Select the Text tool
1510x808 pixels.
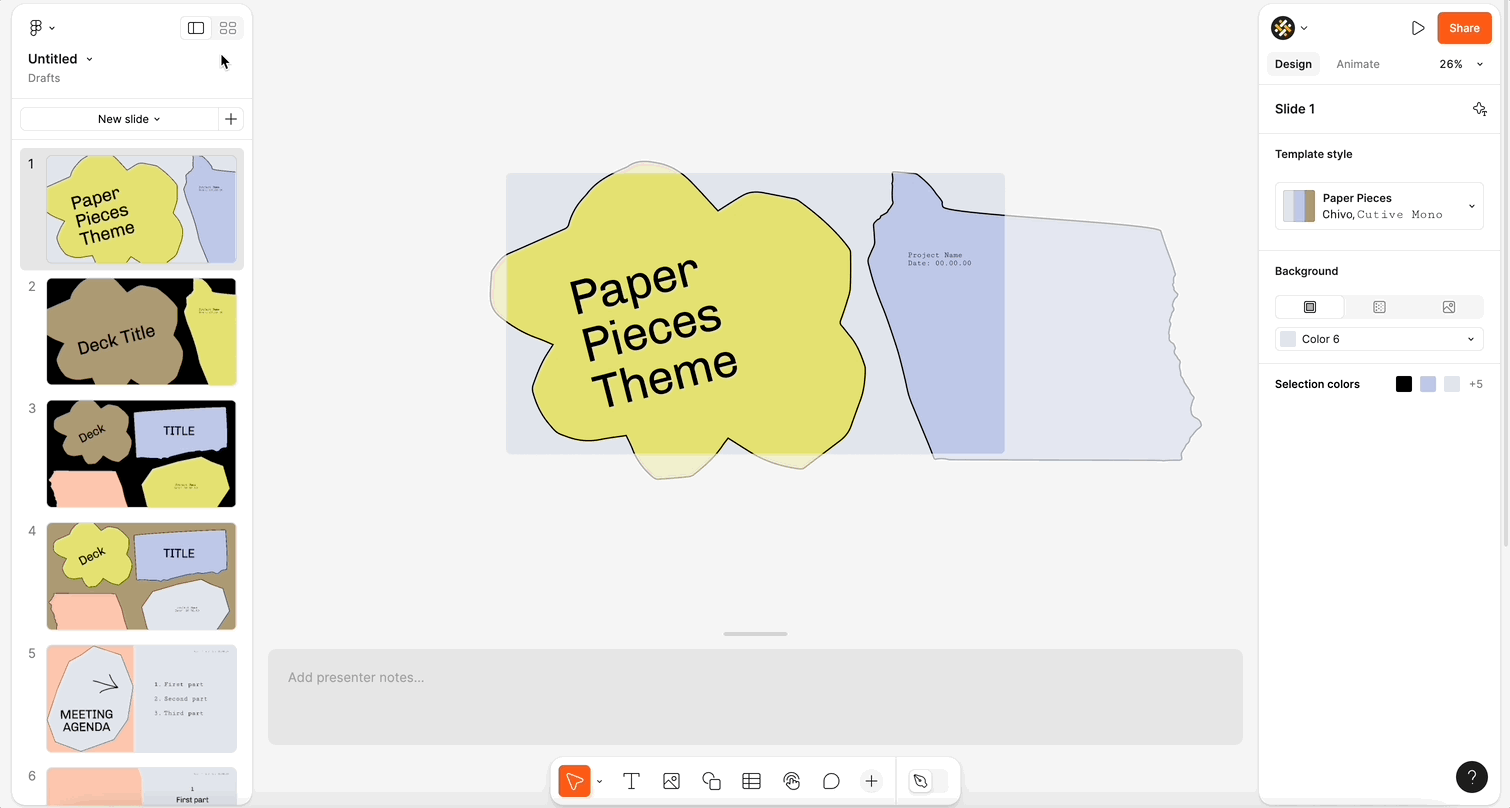631,781
